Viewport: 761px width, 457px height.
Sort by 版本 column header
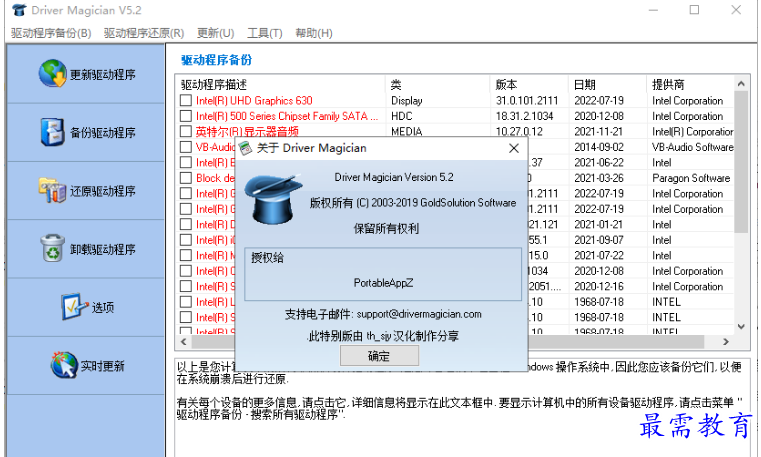pyautogui.click(x=529, y=84)
